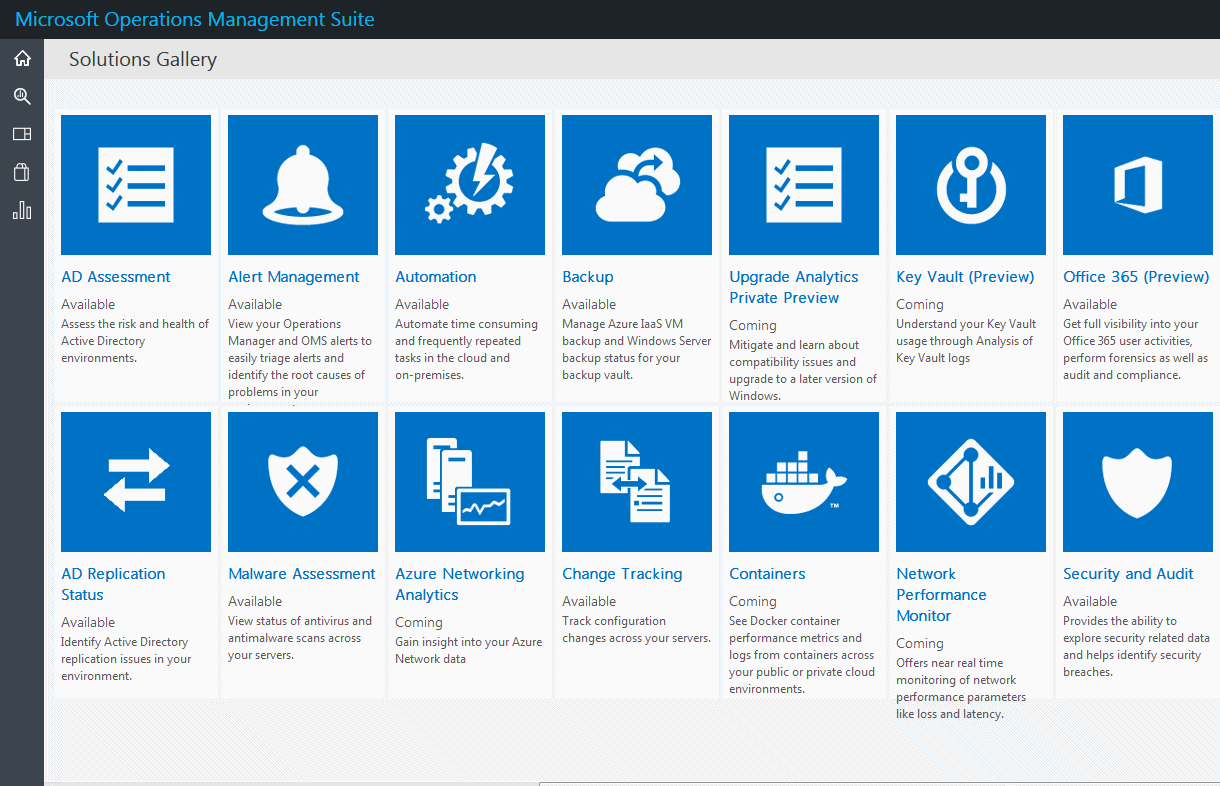Click 'View status of antivirus' description

pos(300,638)
